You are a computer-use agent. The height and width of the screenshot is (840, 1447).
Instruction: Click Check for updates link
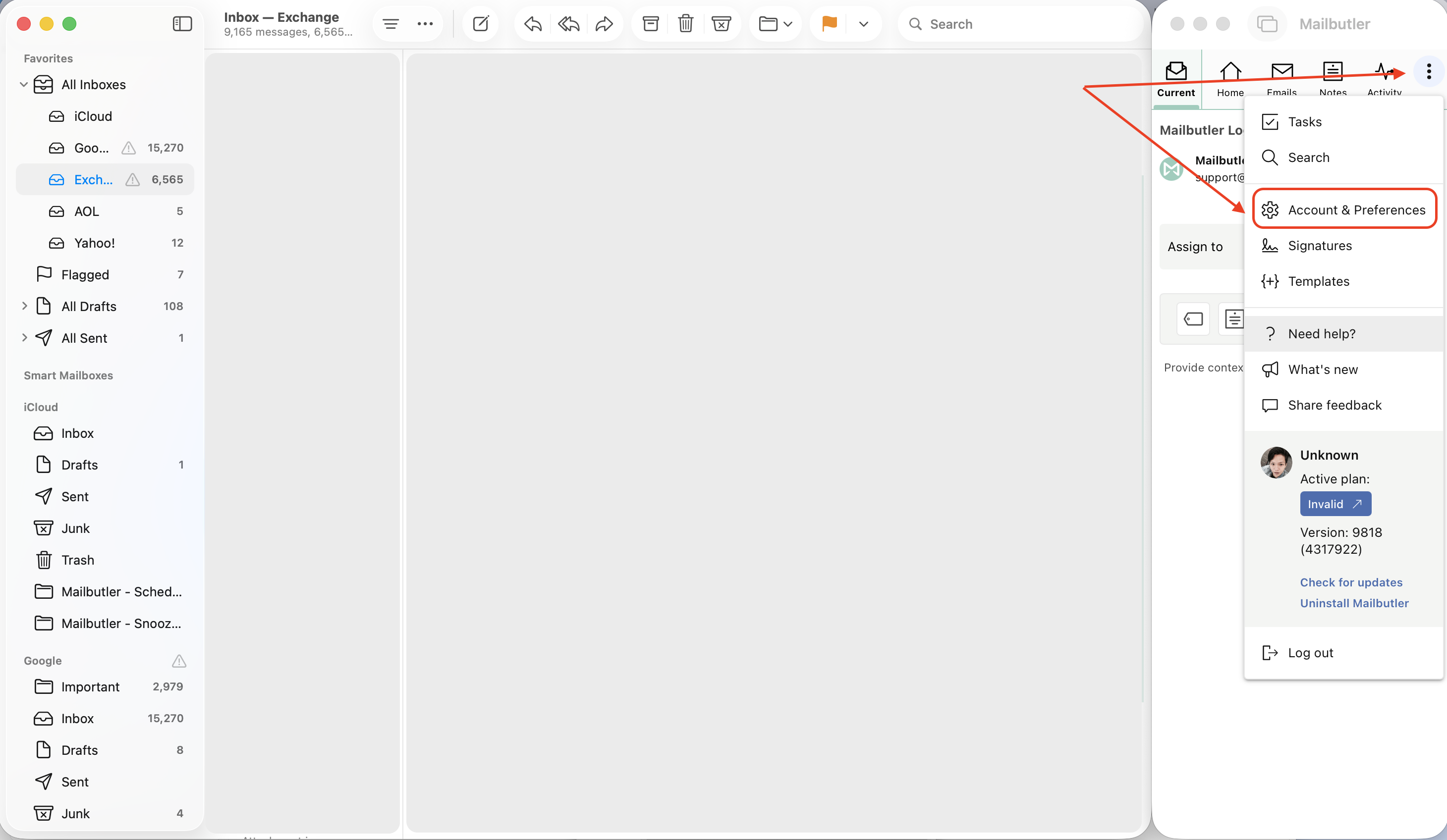[1351, 582]
